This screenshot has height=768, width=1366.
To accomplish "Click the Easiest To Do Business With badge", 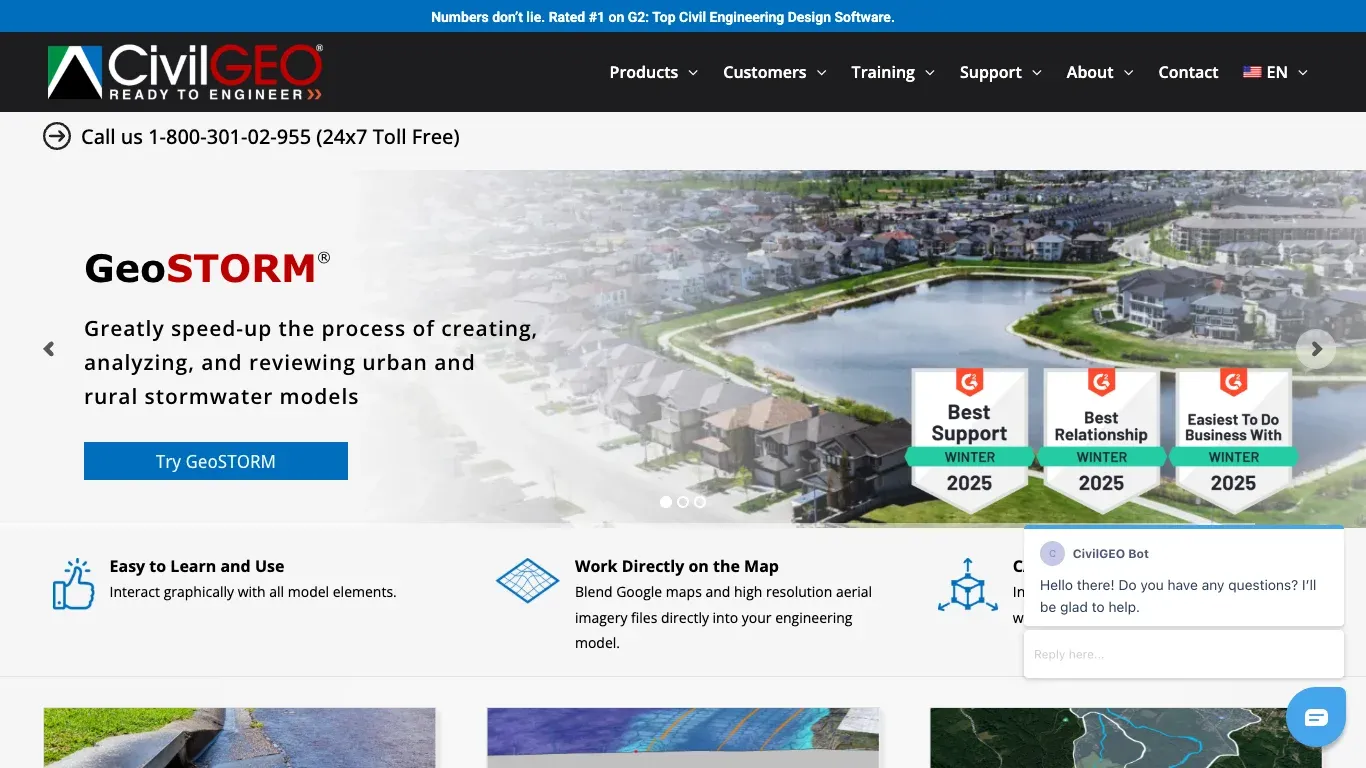I will click(1233, 439).
